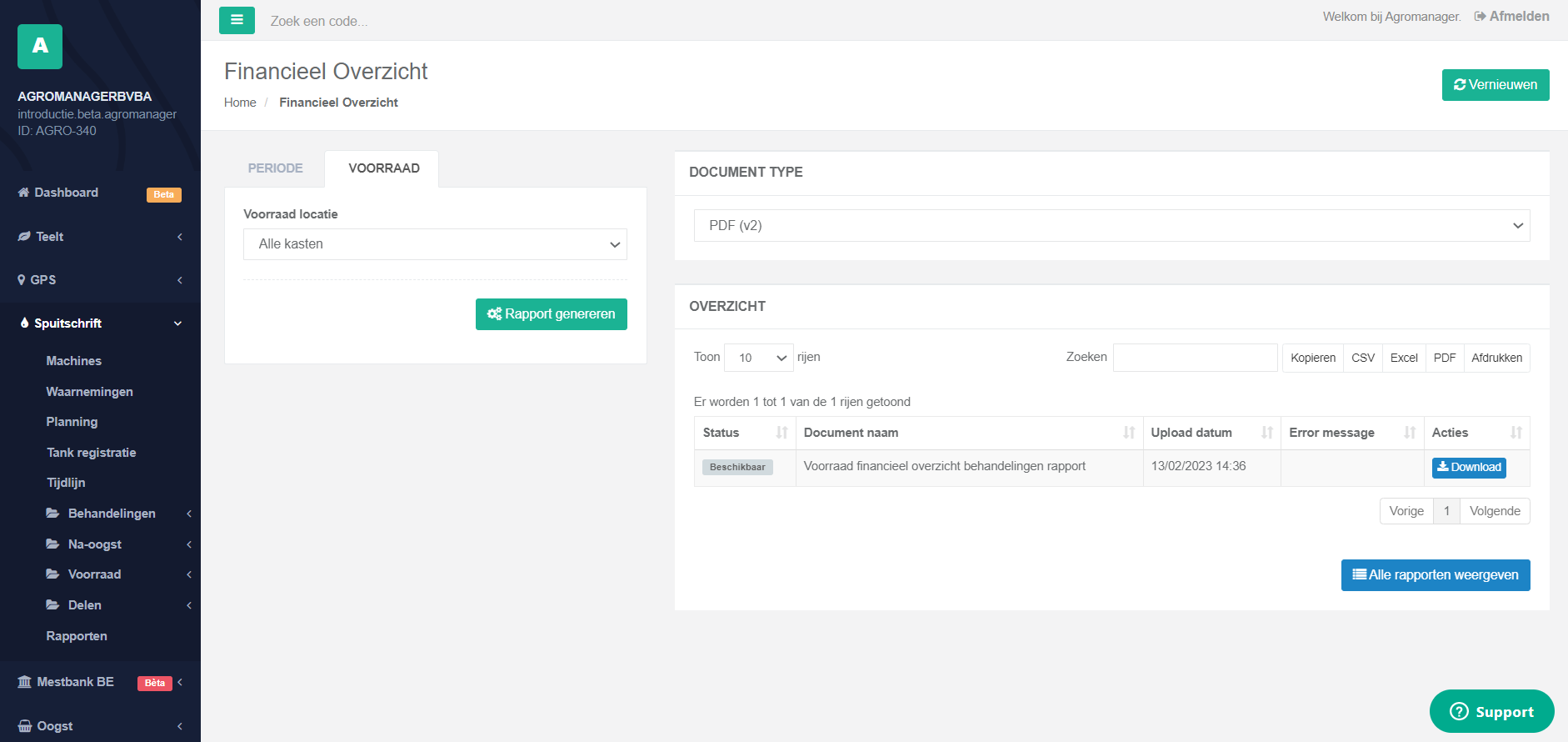
Task: Sort table by Document naam arrows
Action: pos(1129,433)
